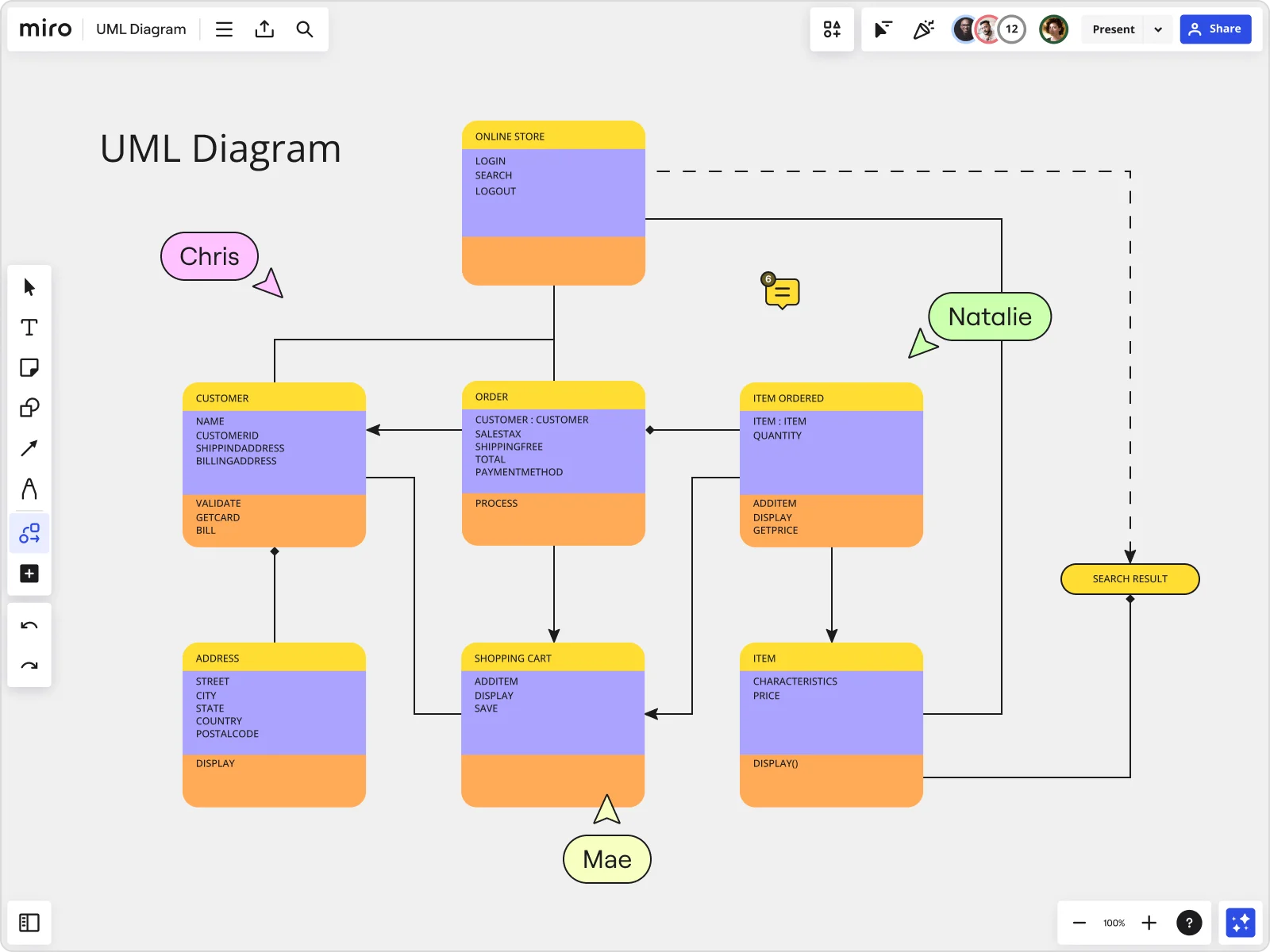
Task: Click the Share button
Action: (x=1216, y=29)
